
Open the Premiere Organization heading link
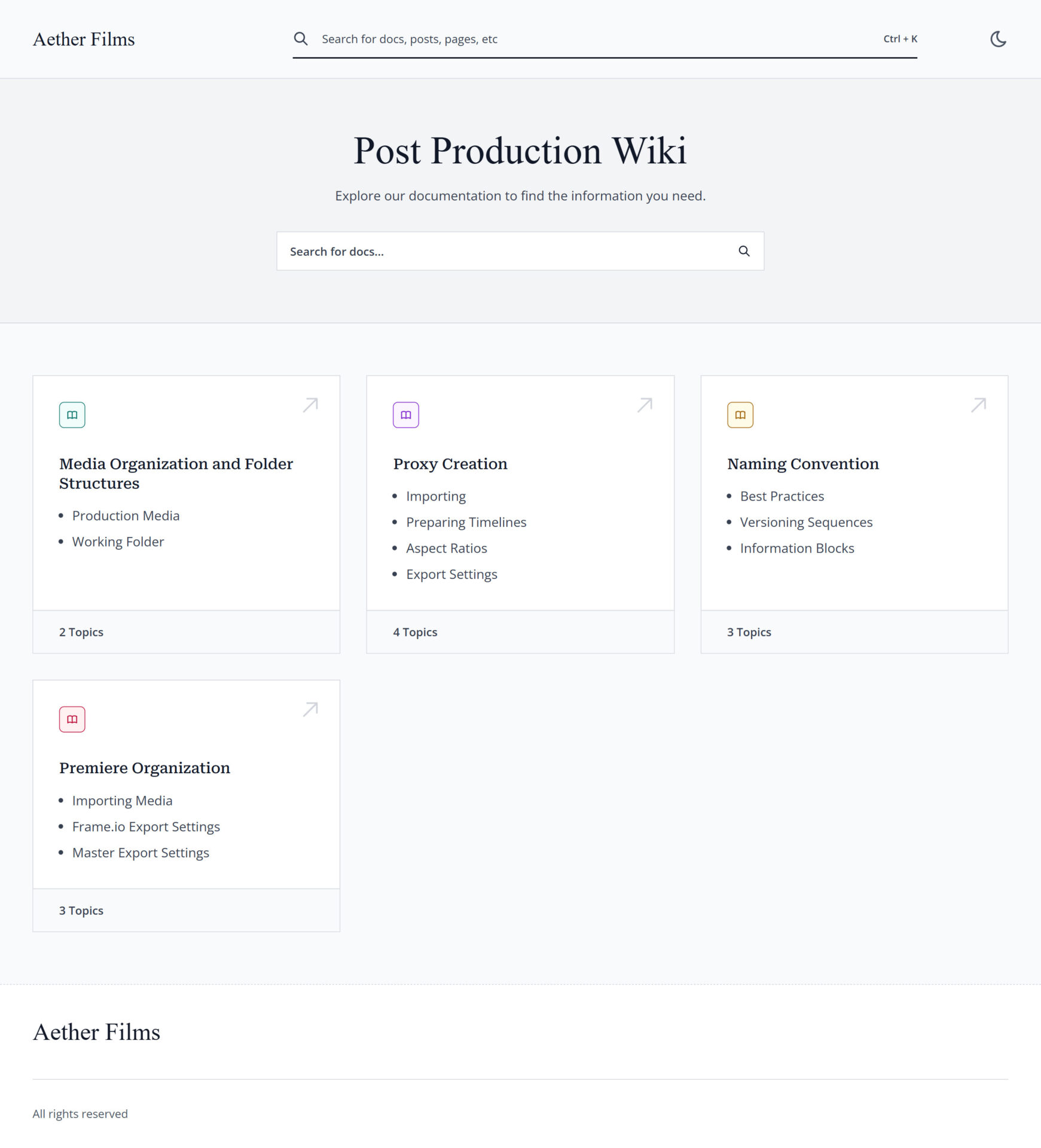click(145, 768)
